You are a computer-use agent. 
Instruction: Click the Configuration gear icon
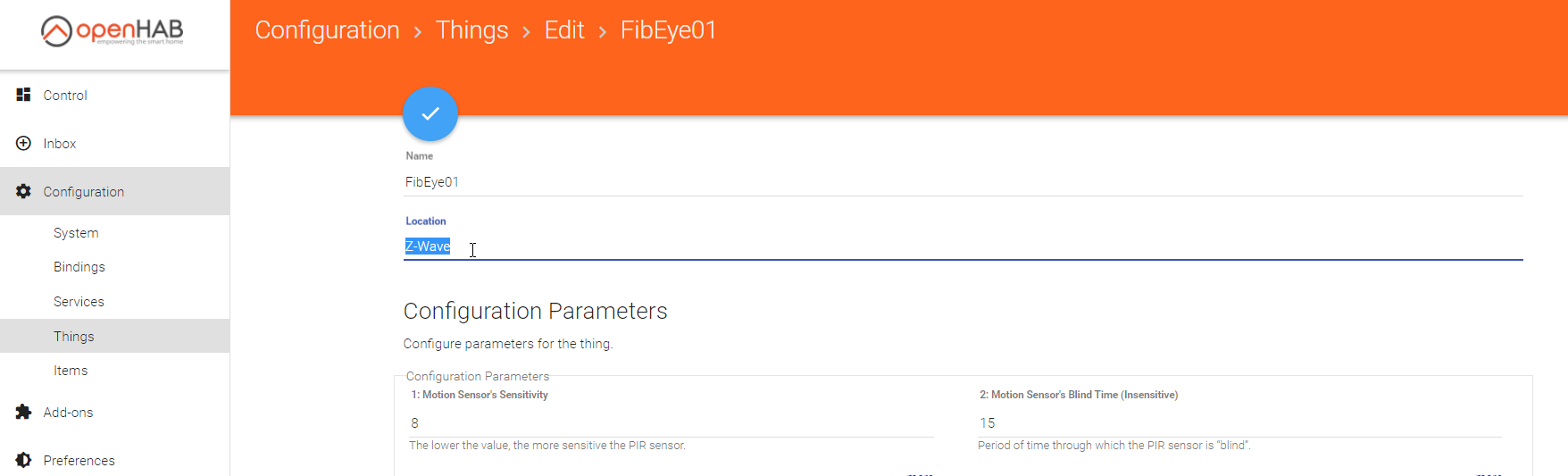point(24,191)
